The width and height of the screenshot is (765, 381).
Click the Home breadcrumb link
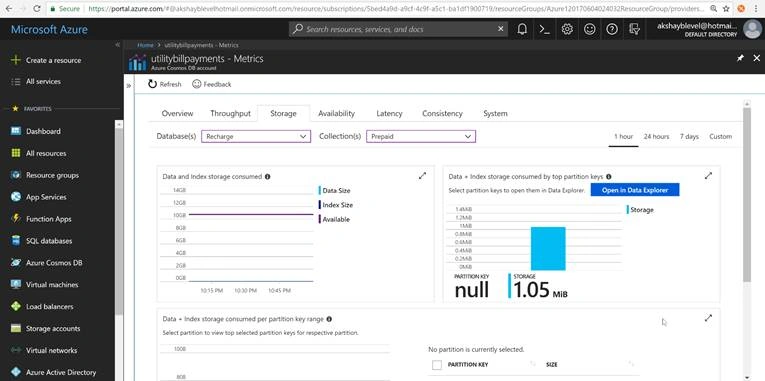point(145,45)
